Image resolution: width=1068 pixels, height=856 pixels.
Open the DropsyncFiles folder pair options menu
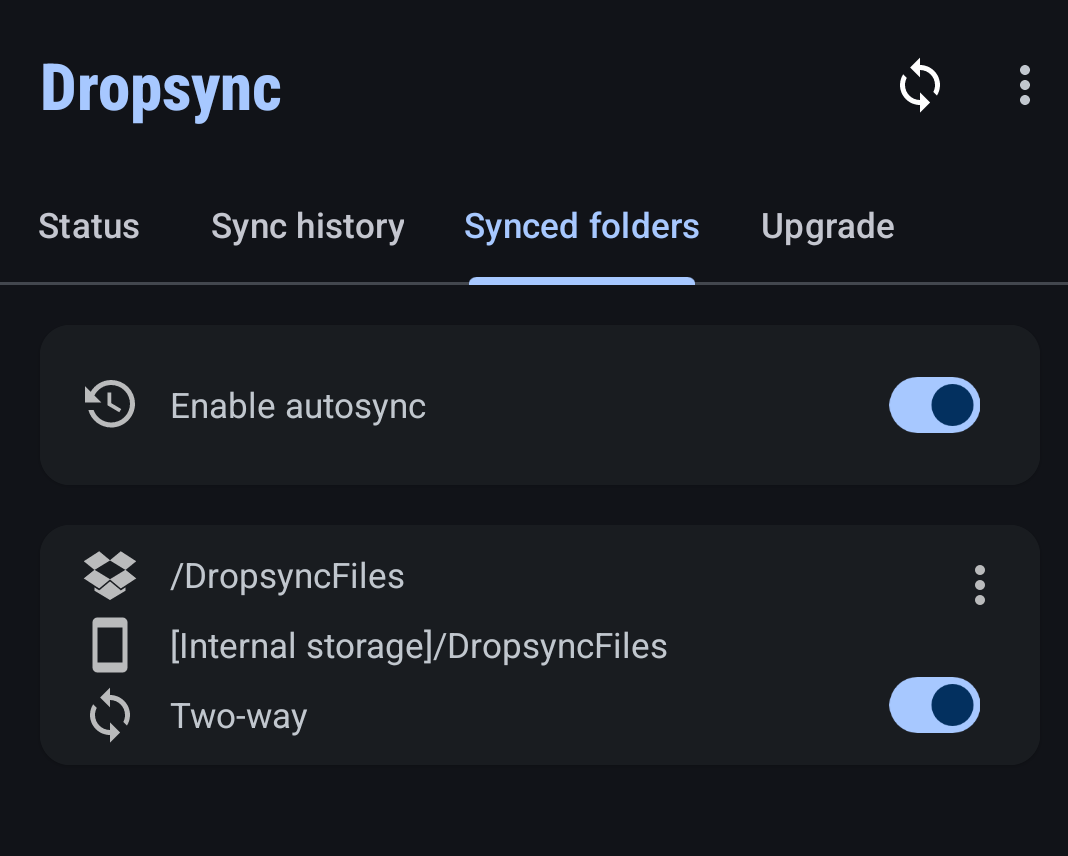tap(979, 585)
